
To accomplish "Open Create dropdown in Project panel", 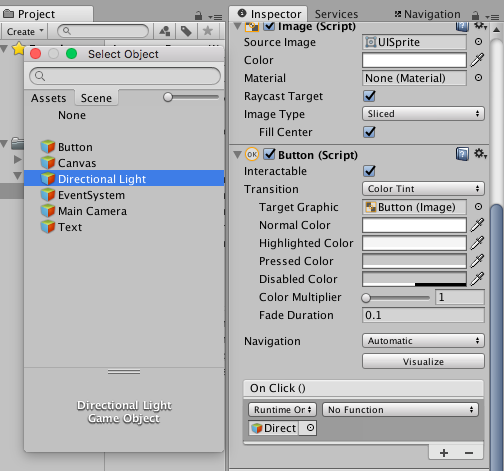I will (25, 31).
